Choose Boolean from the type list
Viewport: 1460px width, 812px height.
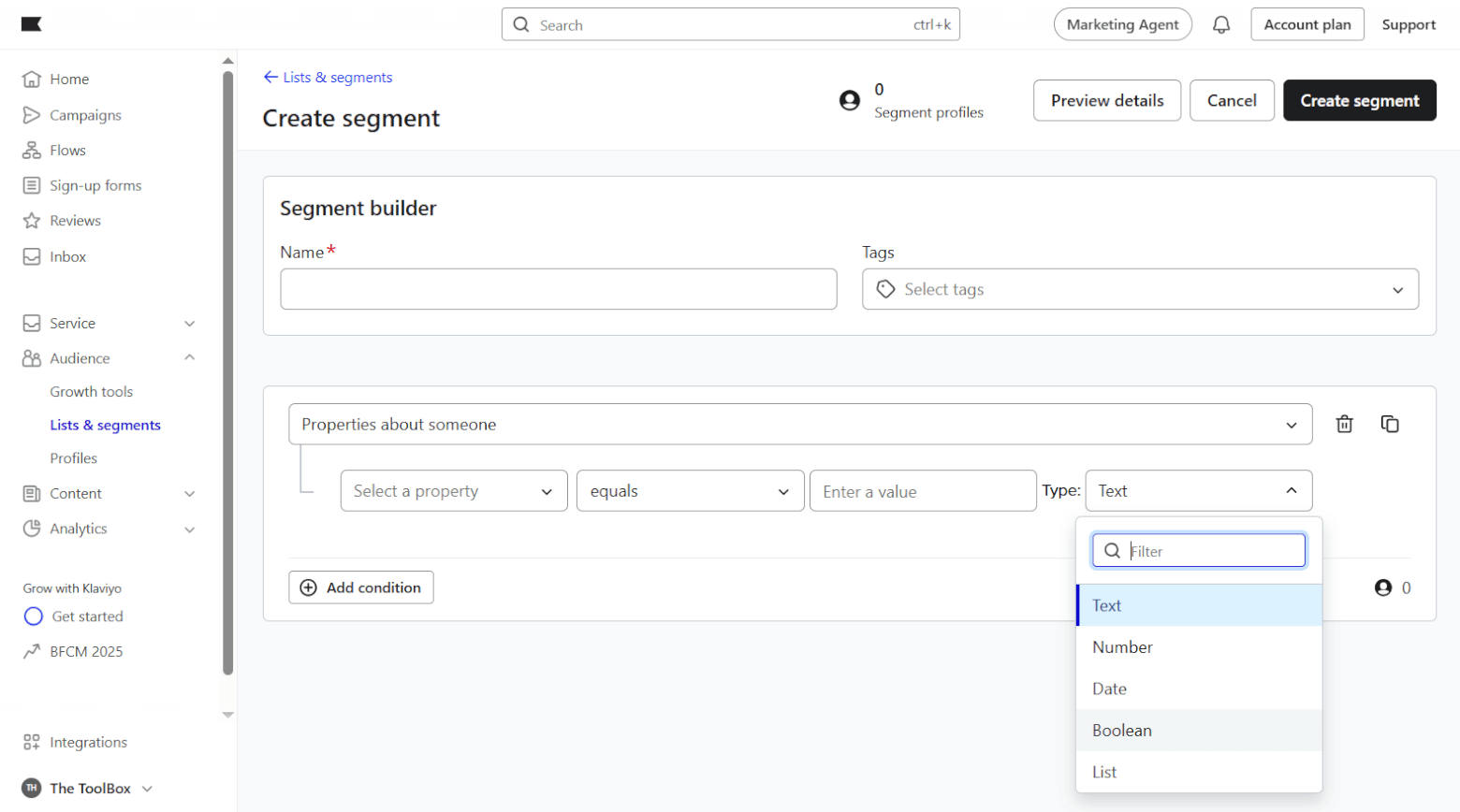point(1122,731)
